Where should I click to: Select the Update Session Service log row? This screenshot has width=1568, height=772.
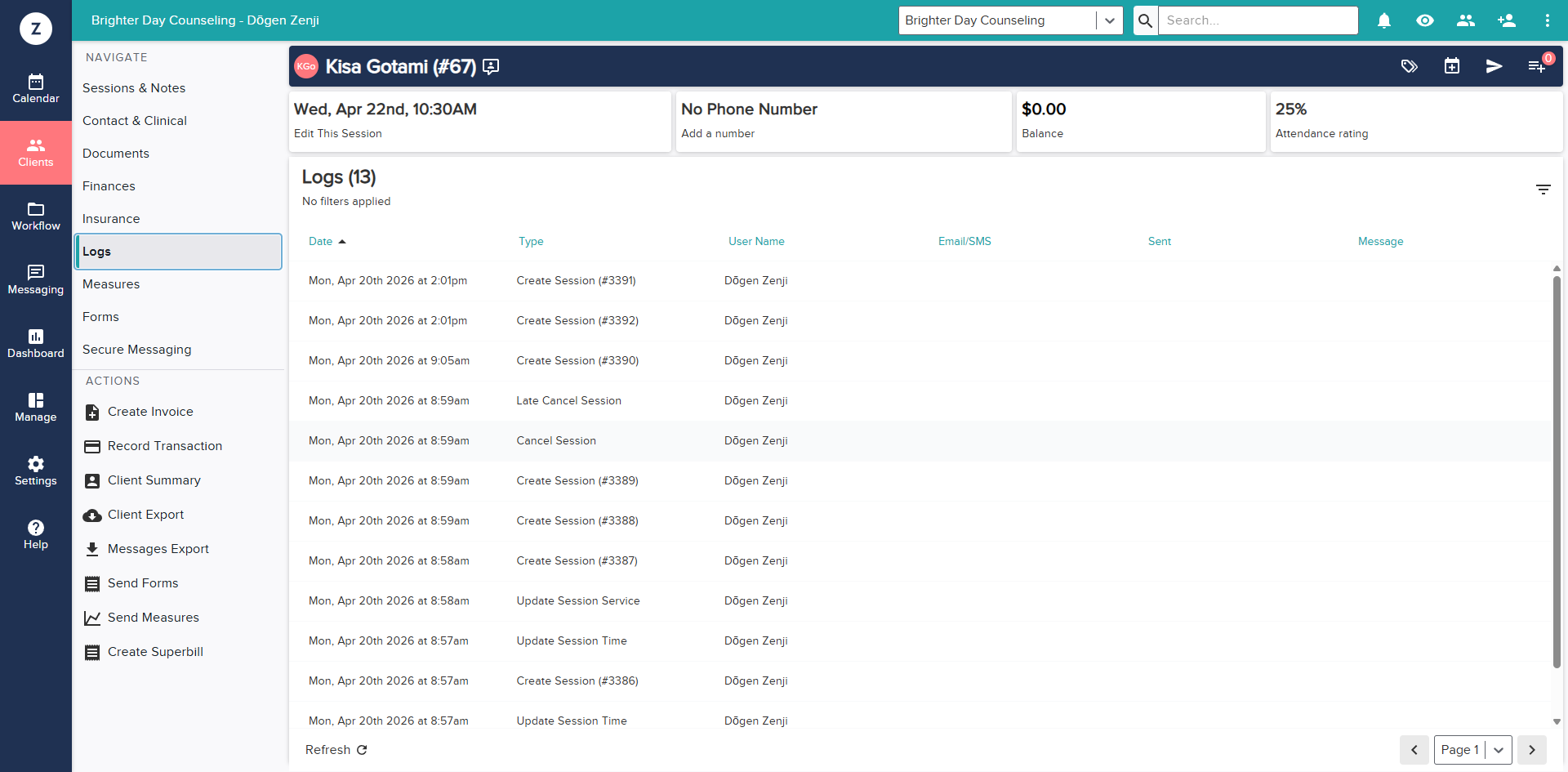tap(920, 601)
